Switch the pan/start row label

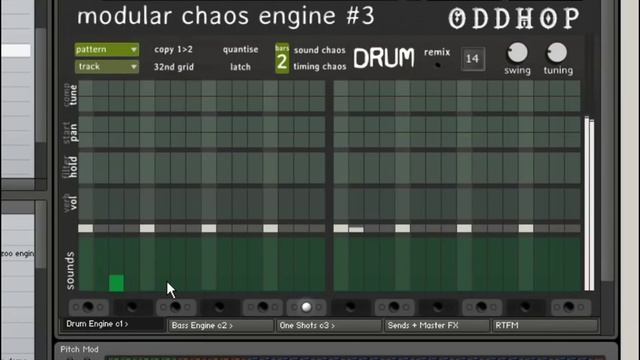click(71, 133)
